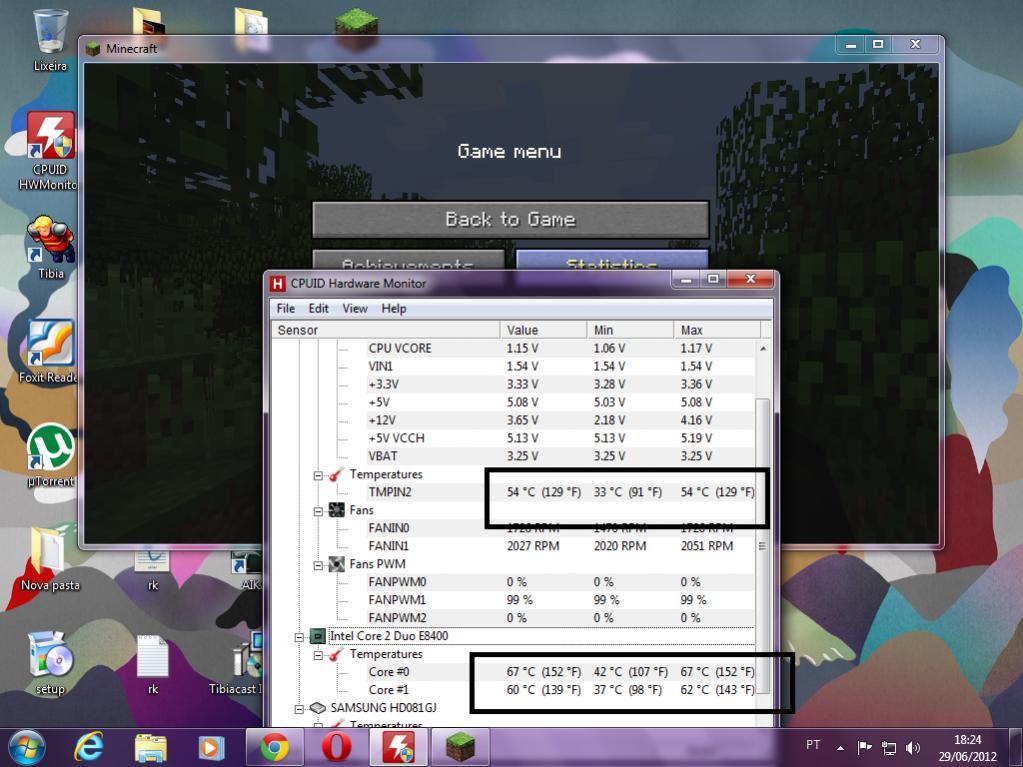Viewport: 1023px width, 767px height.
Task: Open the Help menu in Hardware Monitor
Action: tap(394, 308)
